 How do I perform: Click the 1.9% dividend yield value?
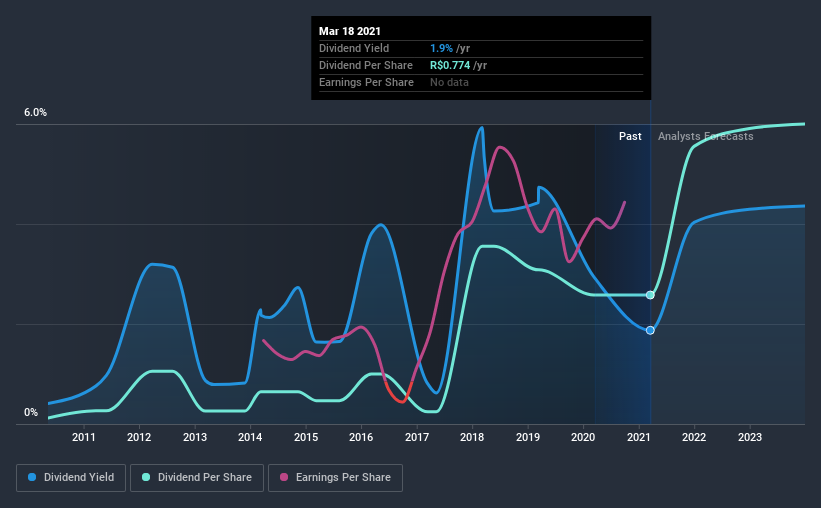click(x=441, y=48)
